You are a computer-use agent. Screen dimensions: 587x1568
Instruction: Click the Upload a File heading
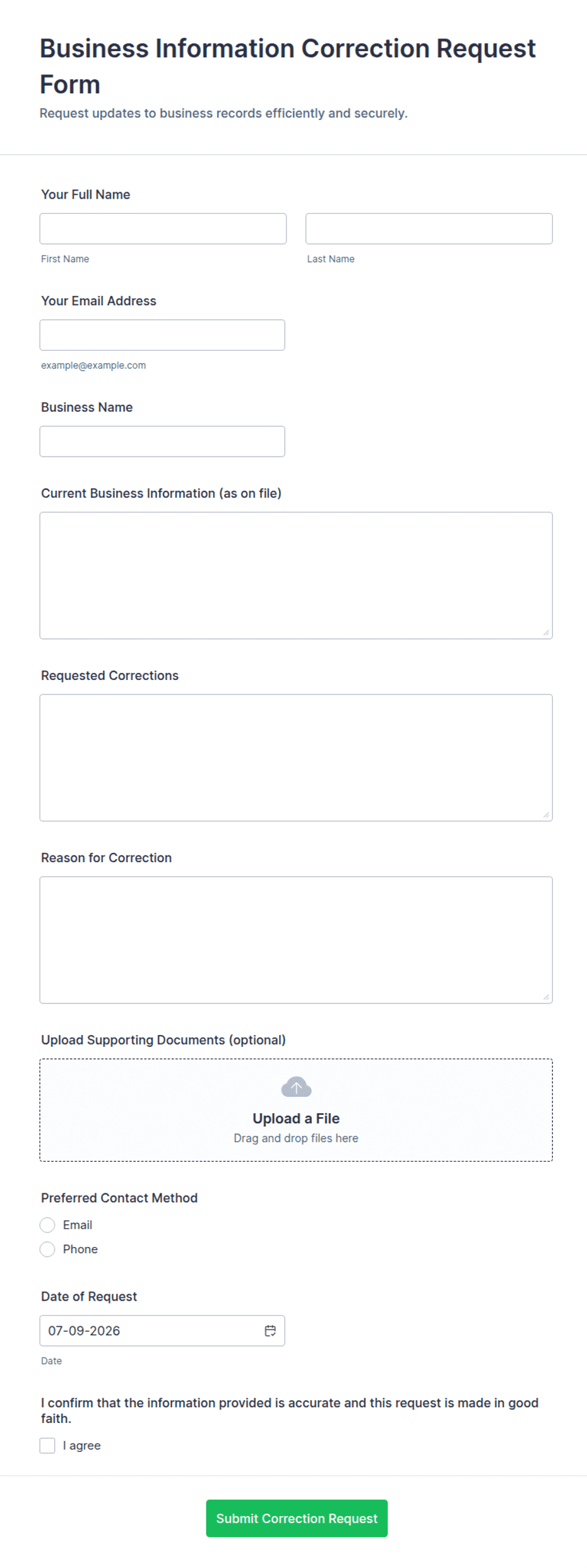click(296, 1118)
